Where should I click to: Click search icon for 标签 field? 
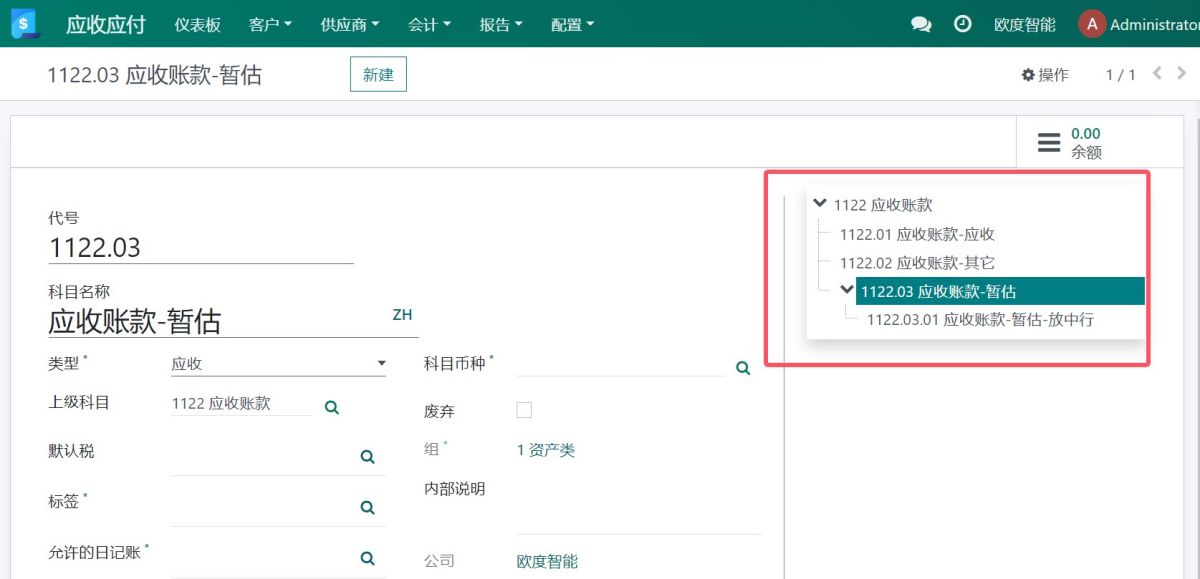click(367, 507)
